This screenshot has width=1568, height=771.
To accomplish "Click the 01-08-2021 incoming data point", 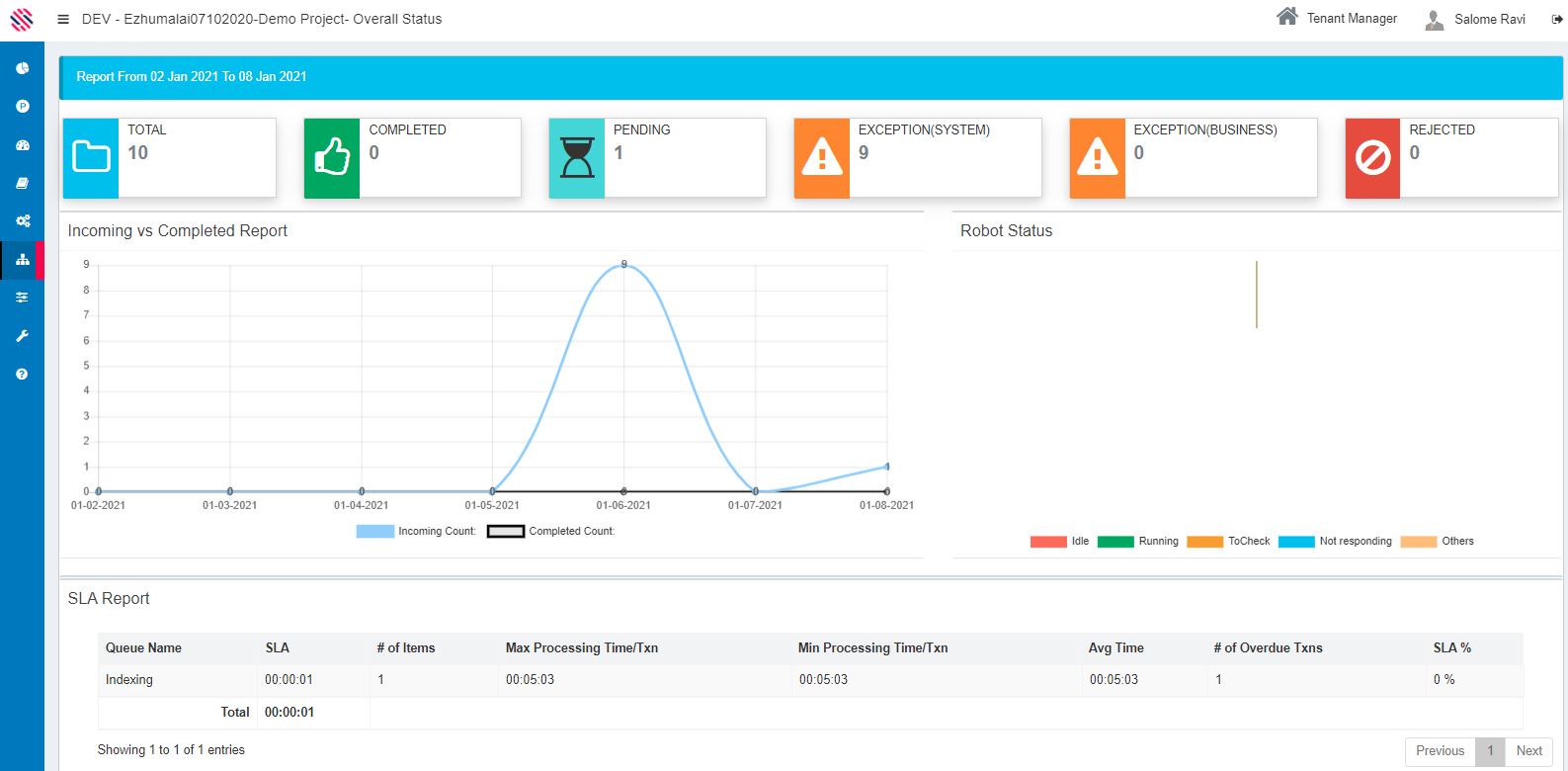I will pyautogui.click(x=886, y=467).
